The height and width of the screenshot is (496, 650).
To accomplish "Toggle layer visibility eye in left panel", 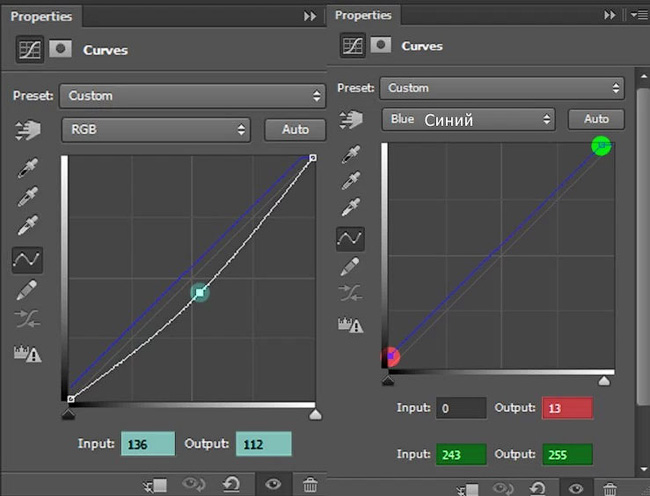I will pyautogui.click(x=273, y=484).
